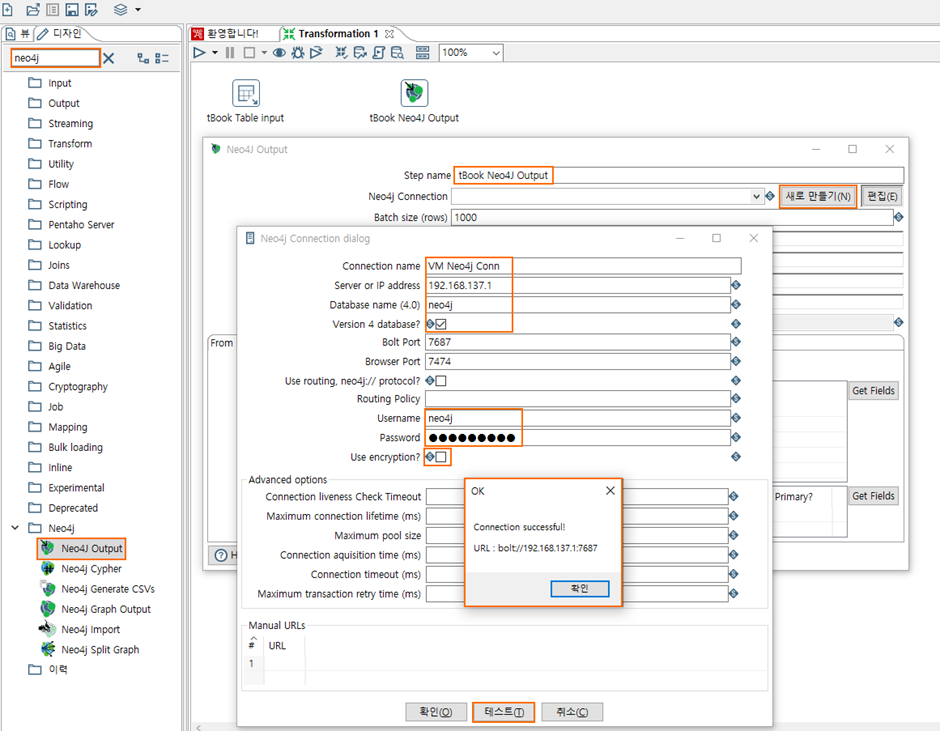Open the stop options dropdown arrow

click(264, 53)
